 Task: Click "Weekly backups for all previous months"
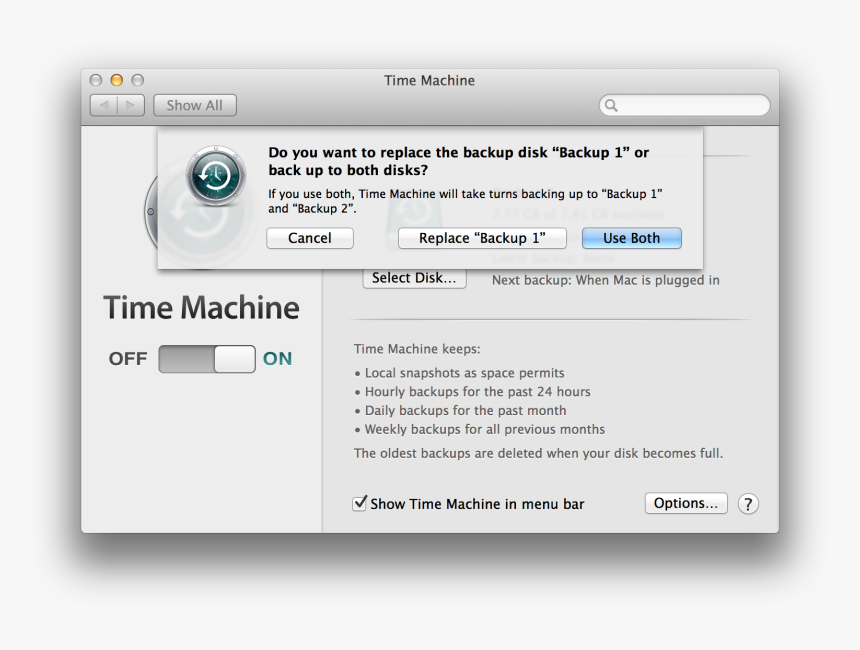[484, 429]
